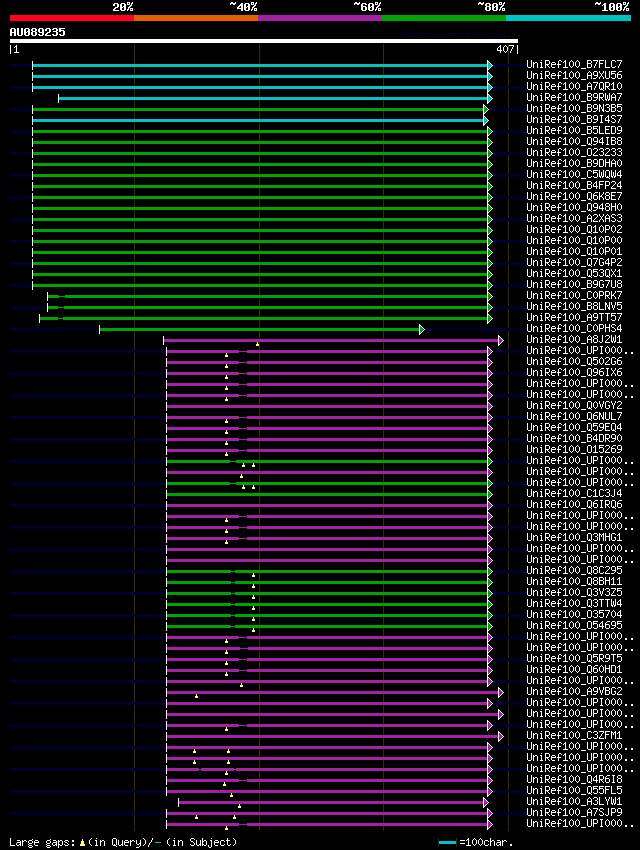Select the UniRef100_Q8C295 label
Viewport: 640px width, 850px height.
point(574,570)
